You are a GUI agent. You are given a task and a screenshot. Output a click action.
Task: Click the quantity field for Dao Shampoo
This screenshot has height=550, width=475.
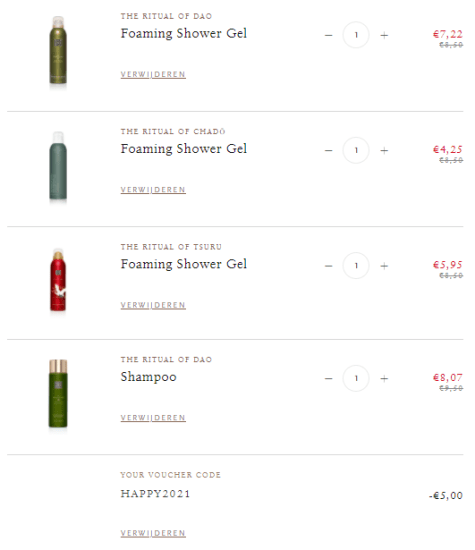(356, 378)
